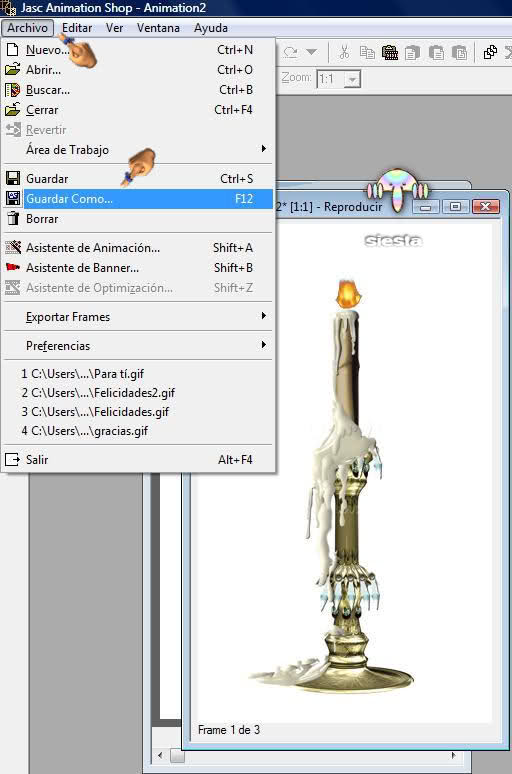Click the first greyed paste-frame icon
Image resolution: width=512 pixels, height=774 pixels.
tap(412, 52)
